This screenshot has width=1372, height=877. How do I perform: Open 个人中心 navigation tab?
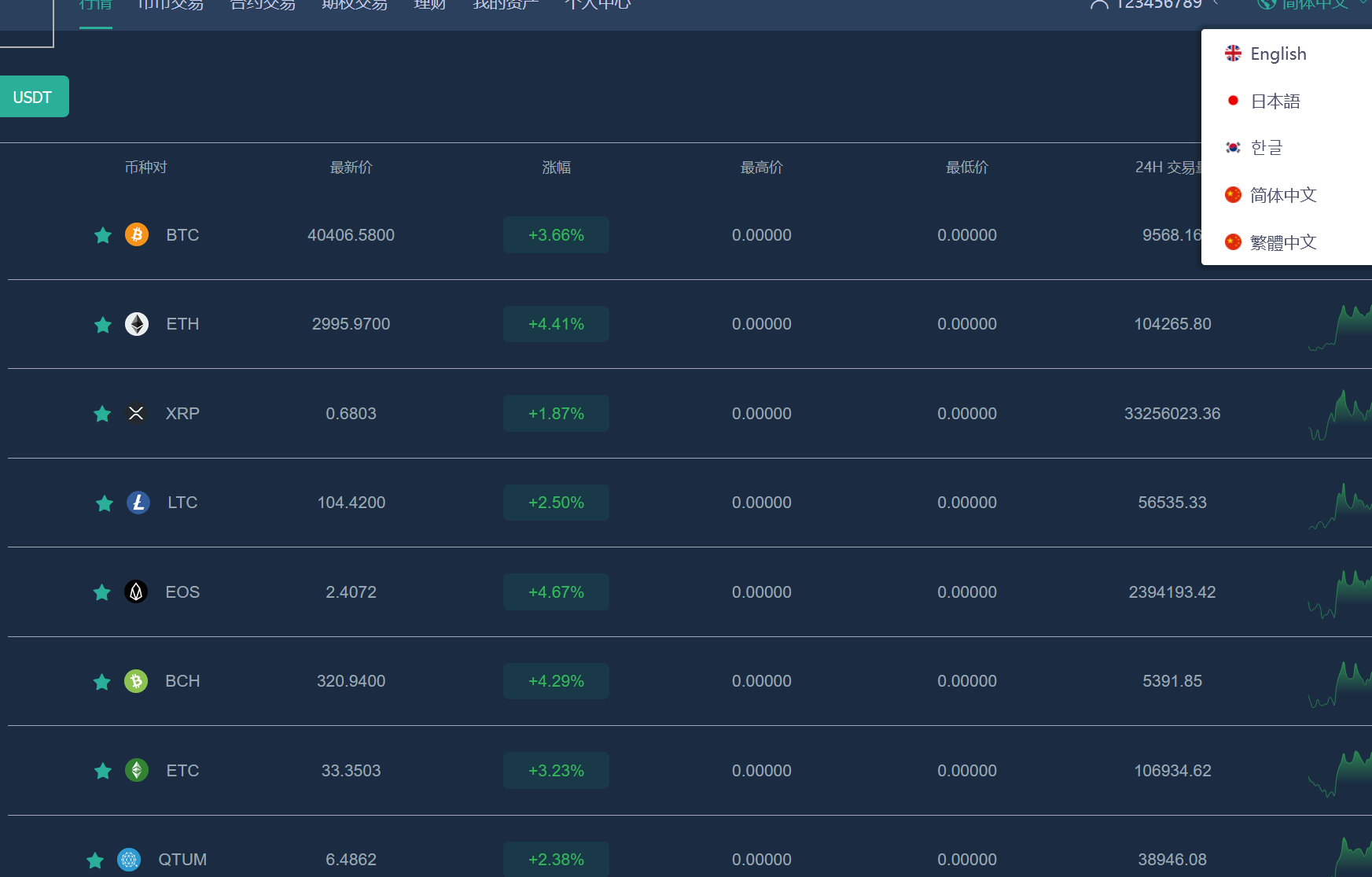click(x=598, y=5)
